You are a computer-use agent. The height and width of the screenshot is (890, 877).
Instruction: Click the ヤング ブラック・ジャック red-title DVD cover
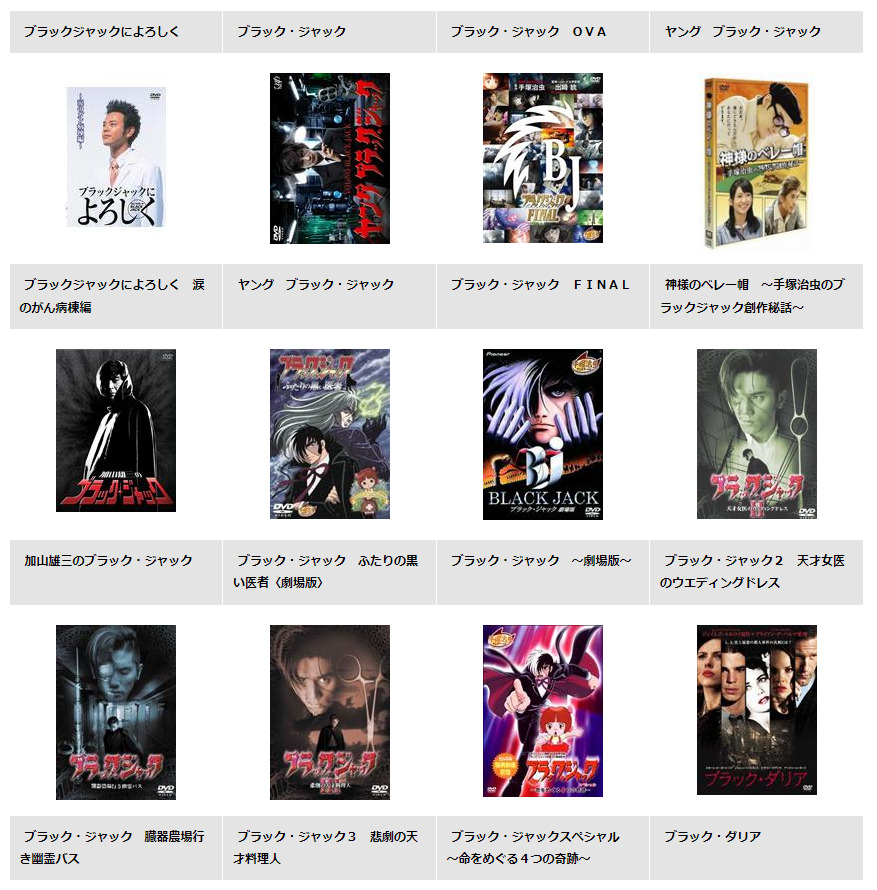click(330, 158)
